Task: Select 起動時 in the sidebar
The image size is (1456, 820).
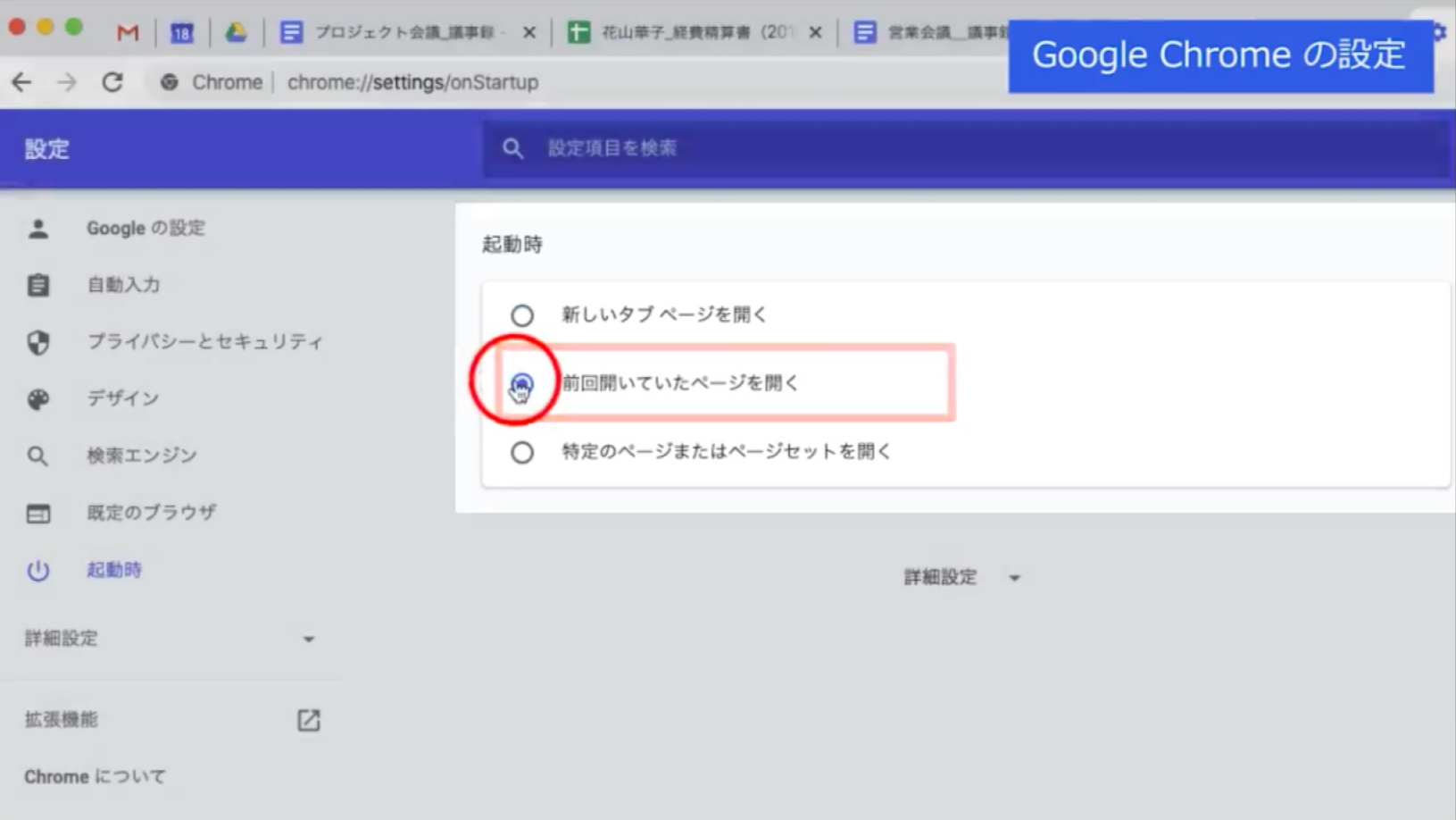Action: (114, 570)
